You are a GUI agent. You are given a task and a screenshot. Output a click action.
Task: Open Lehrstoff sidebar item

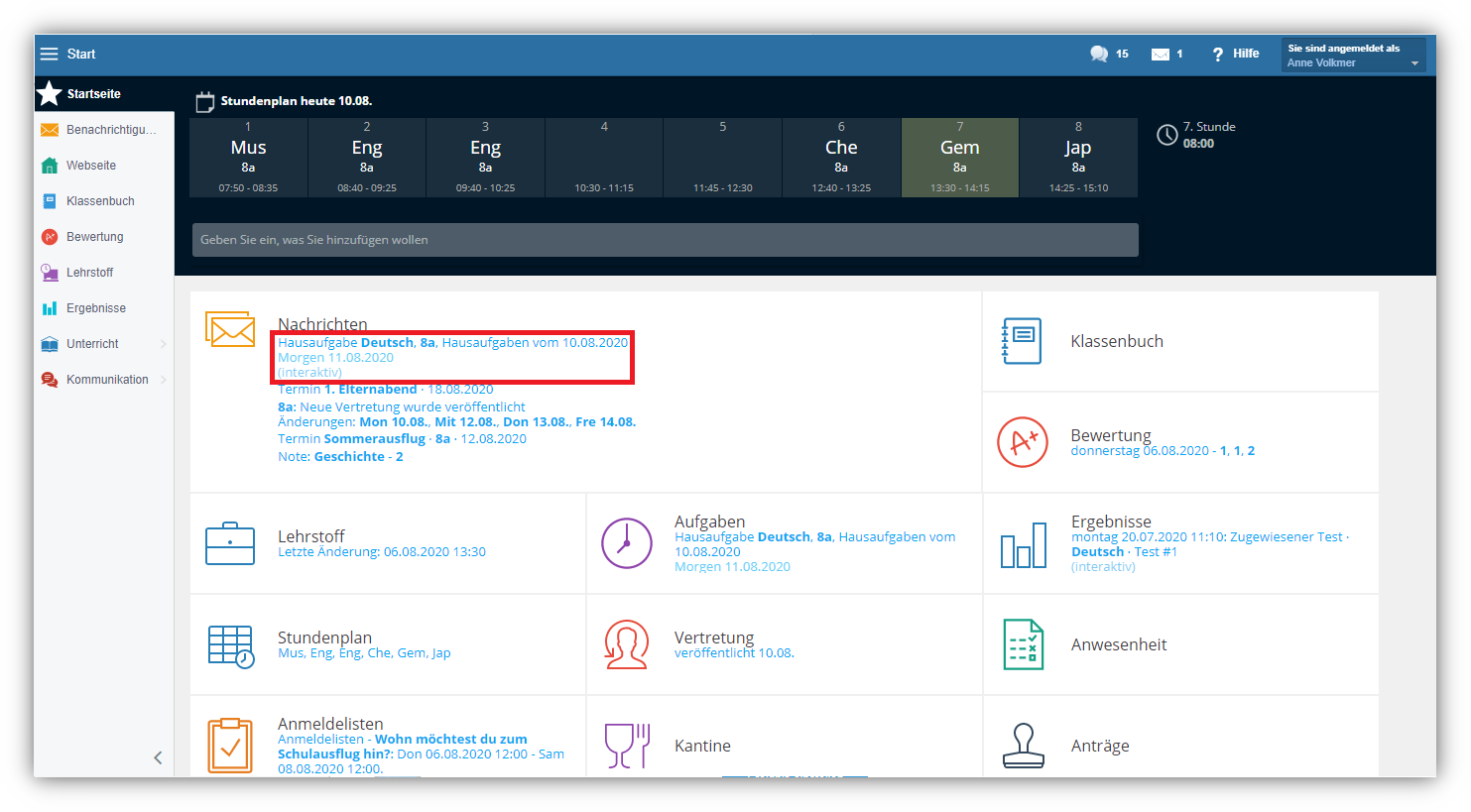click(x=104, y=273)
